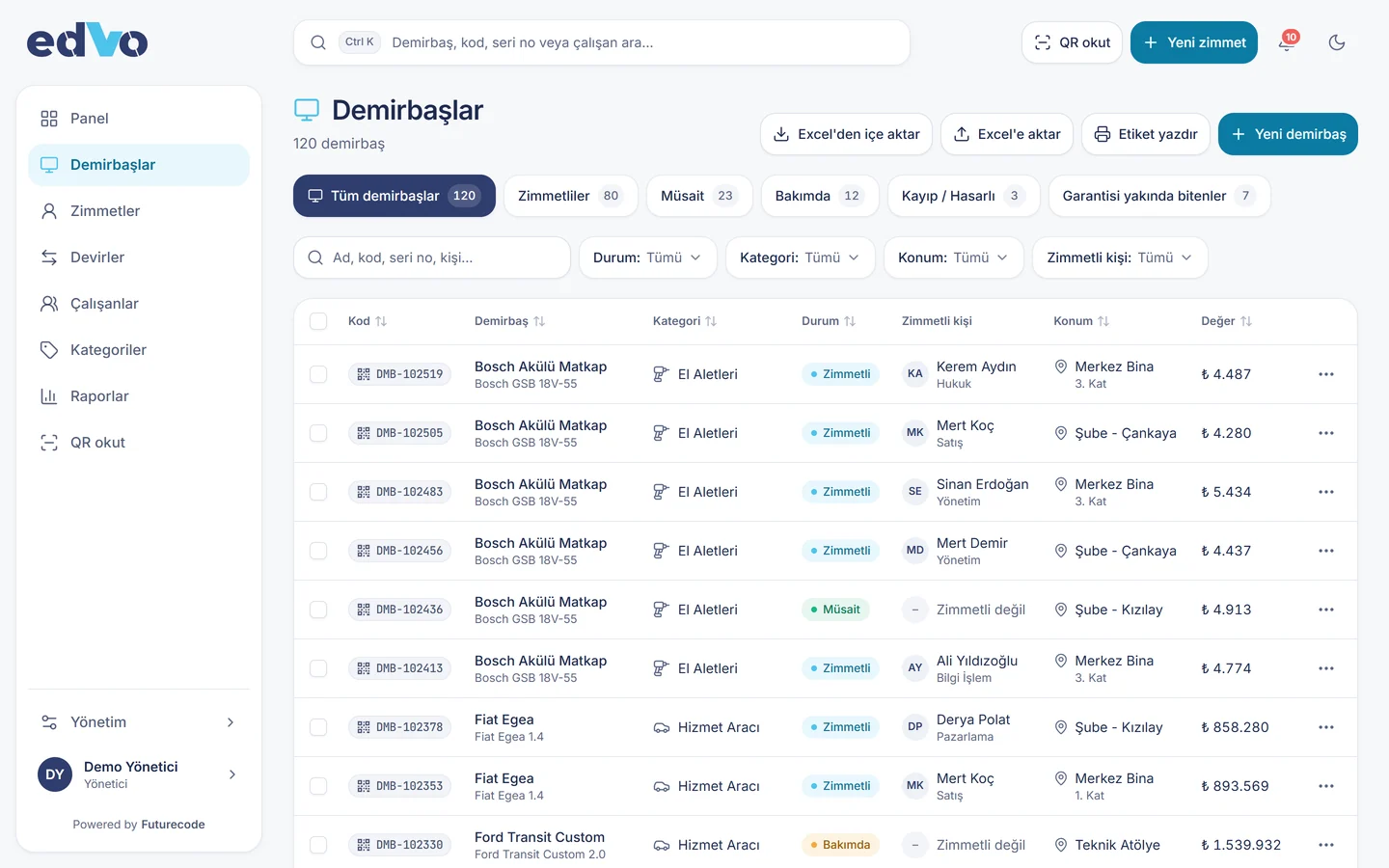Expand the Konum filter dropdown
Image resolution: width=1389 pixels, height=868 pixels.
coord(953,258)
